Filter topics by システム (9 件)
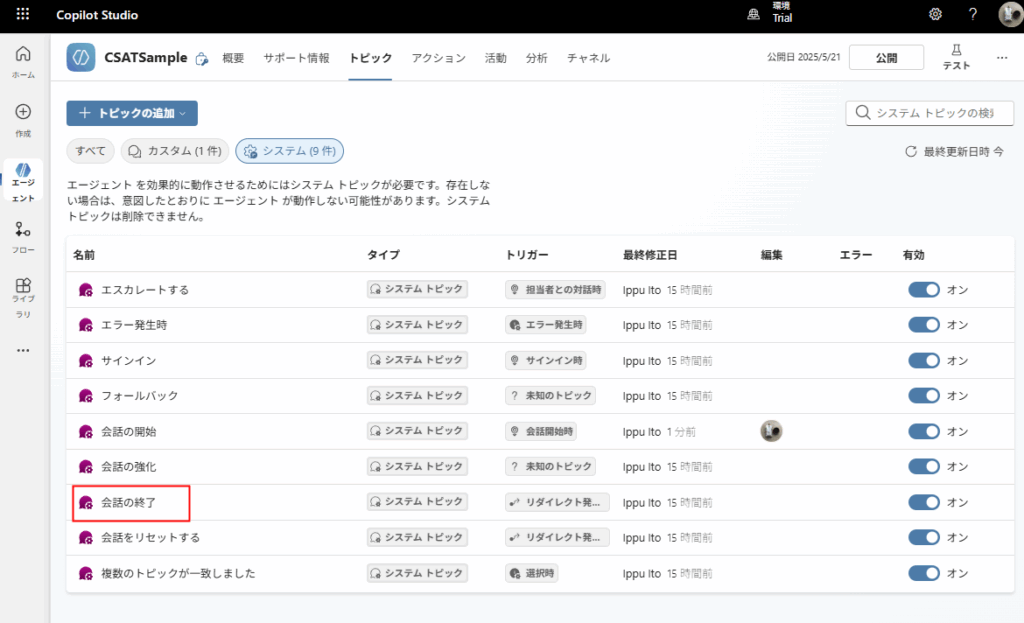The width and height of the screenshot is (1024, 623). [289, 151]
